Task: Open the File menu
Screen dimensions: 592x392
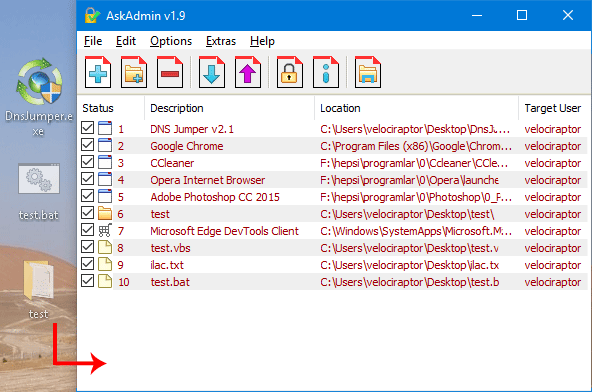Action: click(x=93, y=41)
